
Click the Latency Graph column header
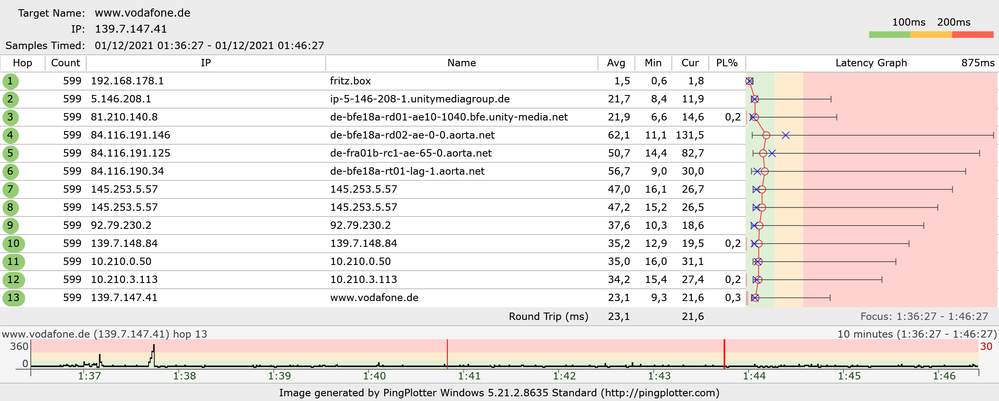pos(871,63)
